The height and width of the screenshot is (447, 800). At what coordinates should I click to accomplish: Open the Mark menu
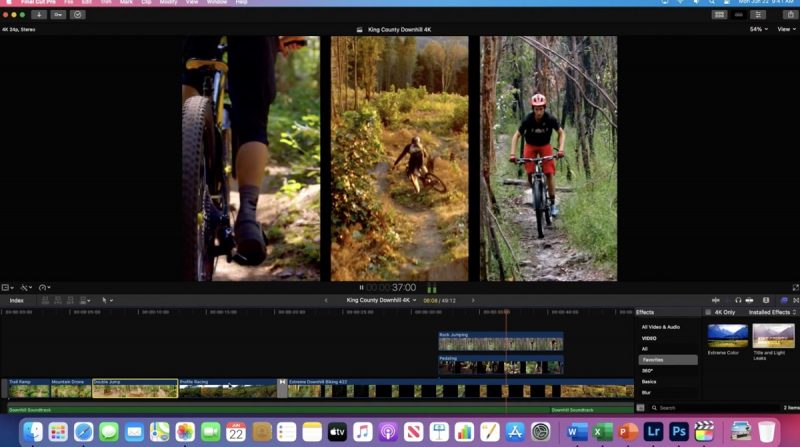[x=126, y=3]
